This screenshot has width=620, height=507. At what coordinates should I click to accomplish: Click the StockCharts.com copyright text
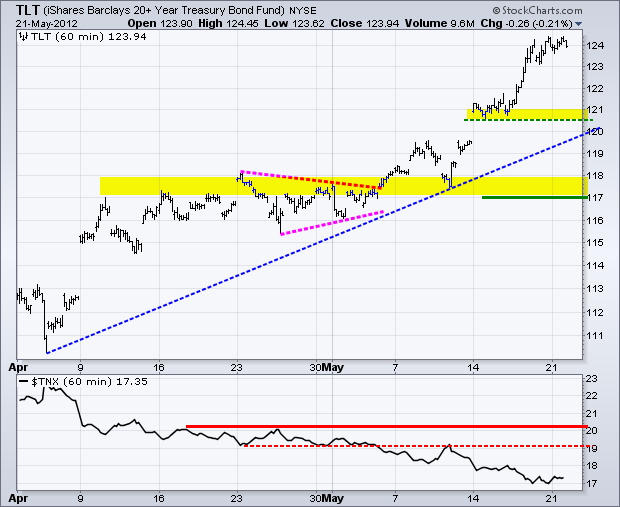click(x=537, y=11)
